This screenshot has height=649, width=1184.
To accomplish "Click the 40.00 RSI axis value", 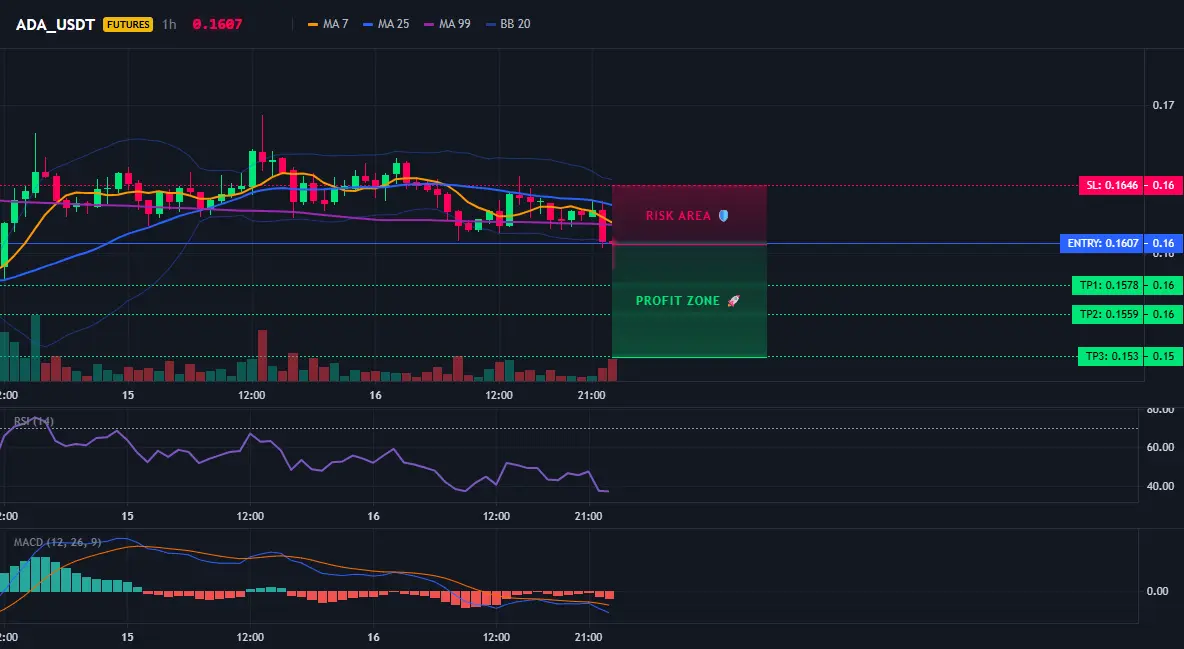I will coord(1161,486).
